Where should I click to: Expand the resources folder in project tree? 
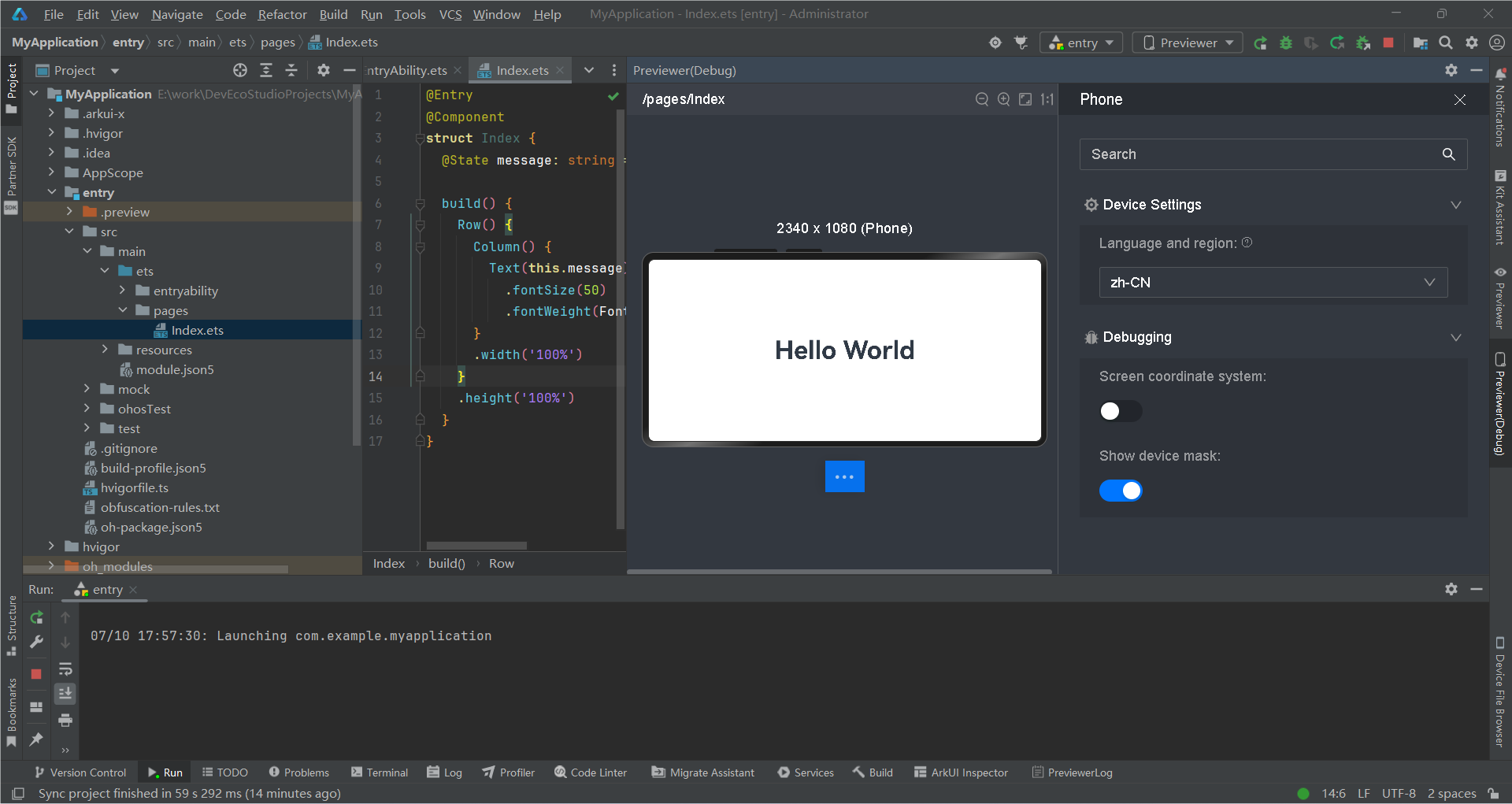105,350
